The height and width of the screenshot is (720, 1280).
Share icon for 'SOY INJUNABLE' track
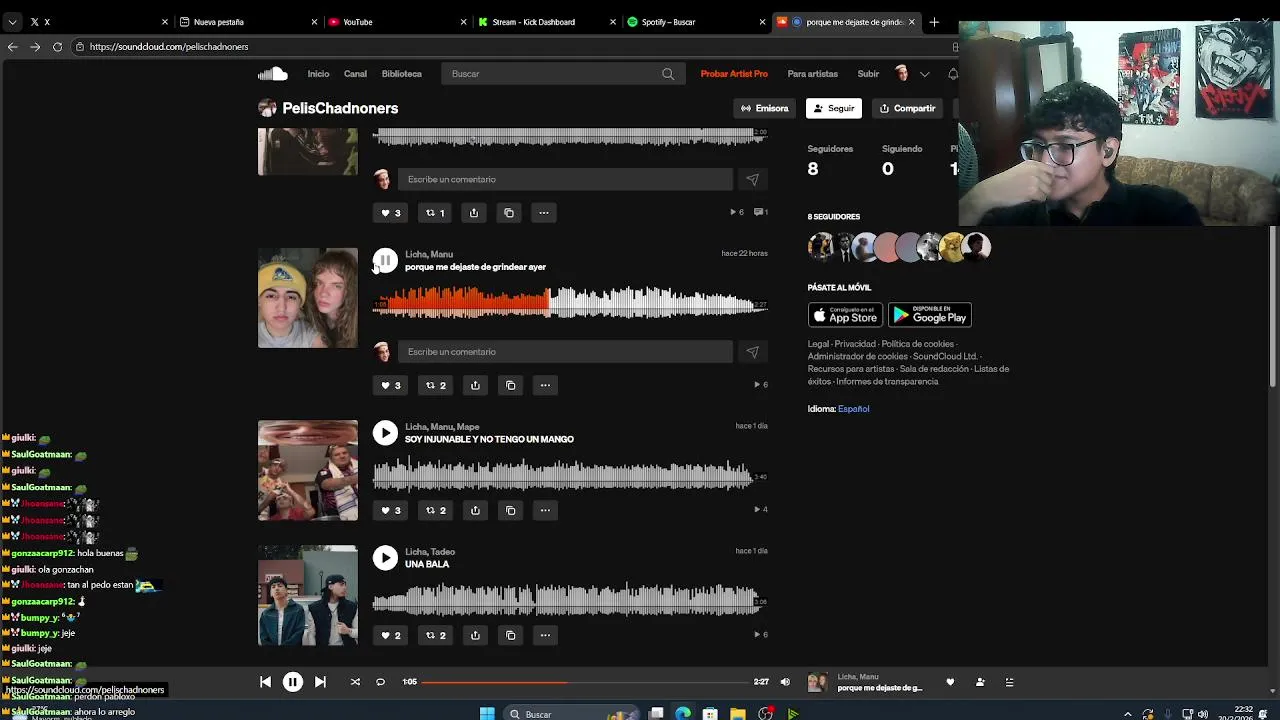475,510
